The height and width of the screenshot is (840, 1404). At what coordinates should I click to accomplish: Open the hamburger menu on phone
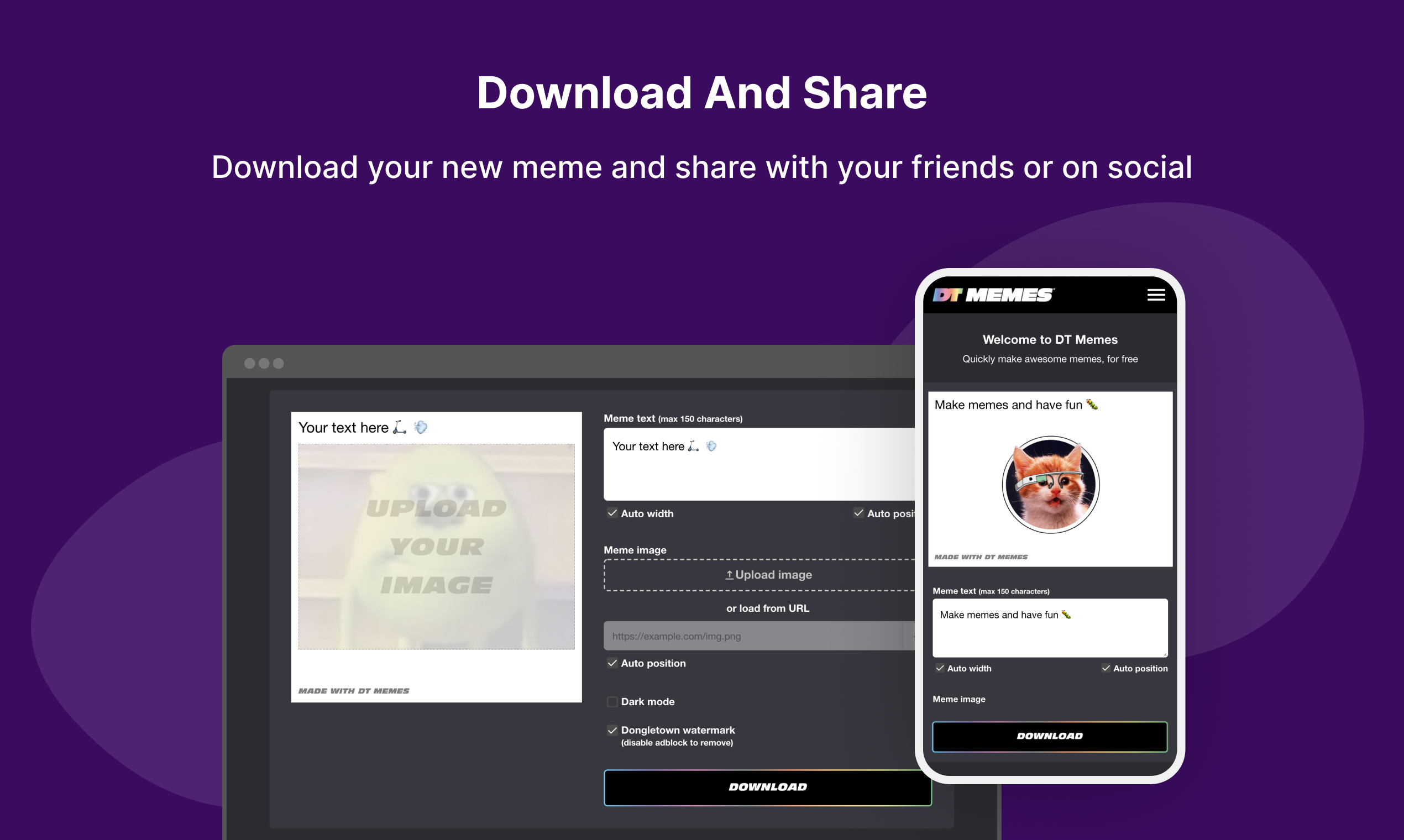point(1155,295)
